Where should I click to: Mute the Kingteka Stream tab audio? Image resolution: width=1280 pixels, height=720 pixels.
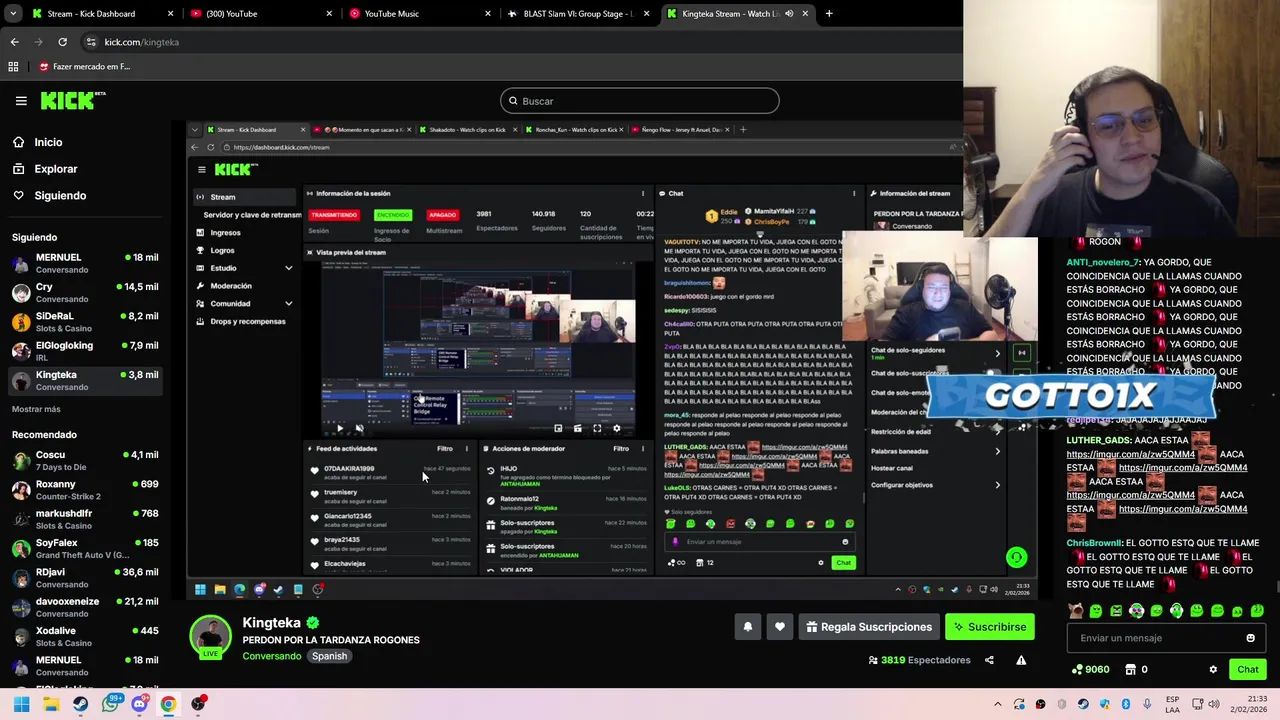point(789,14)
